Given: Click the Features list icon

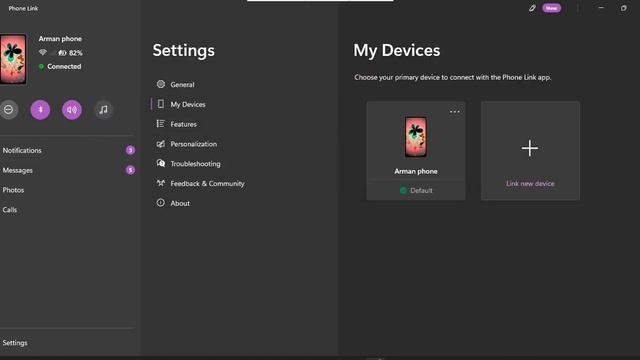Looking at the screenshot, I should tap(160, 124).
